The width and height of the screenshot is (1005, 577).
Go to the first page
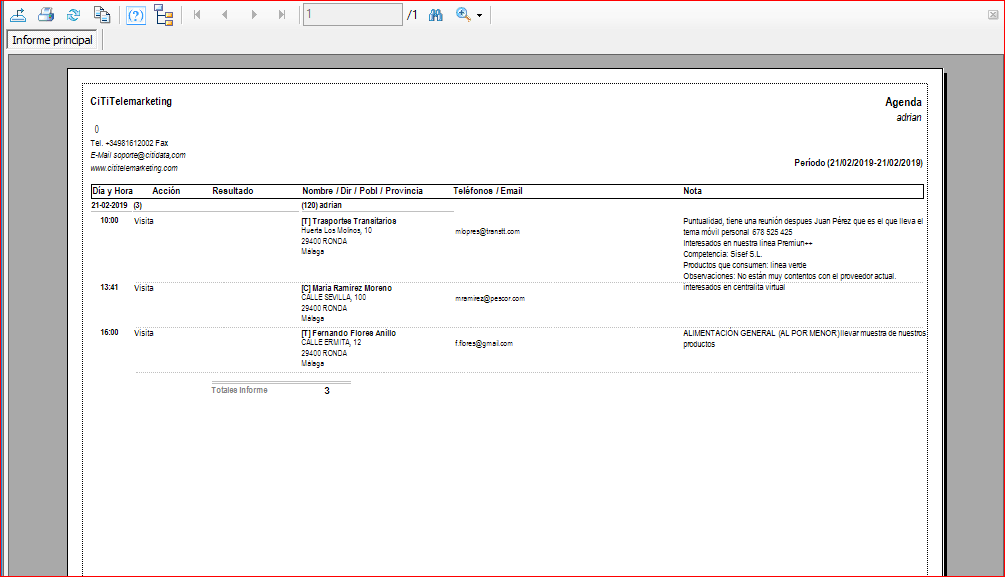(197, 15)
